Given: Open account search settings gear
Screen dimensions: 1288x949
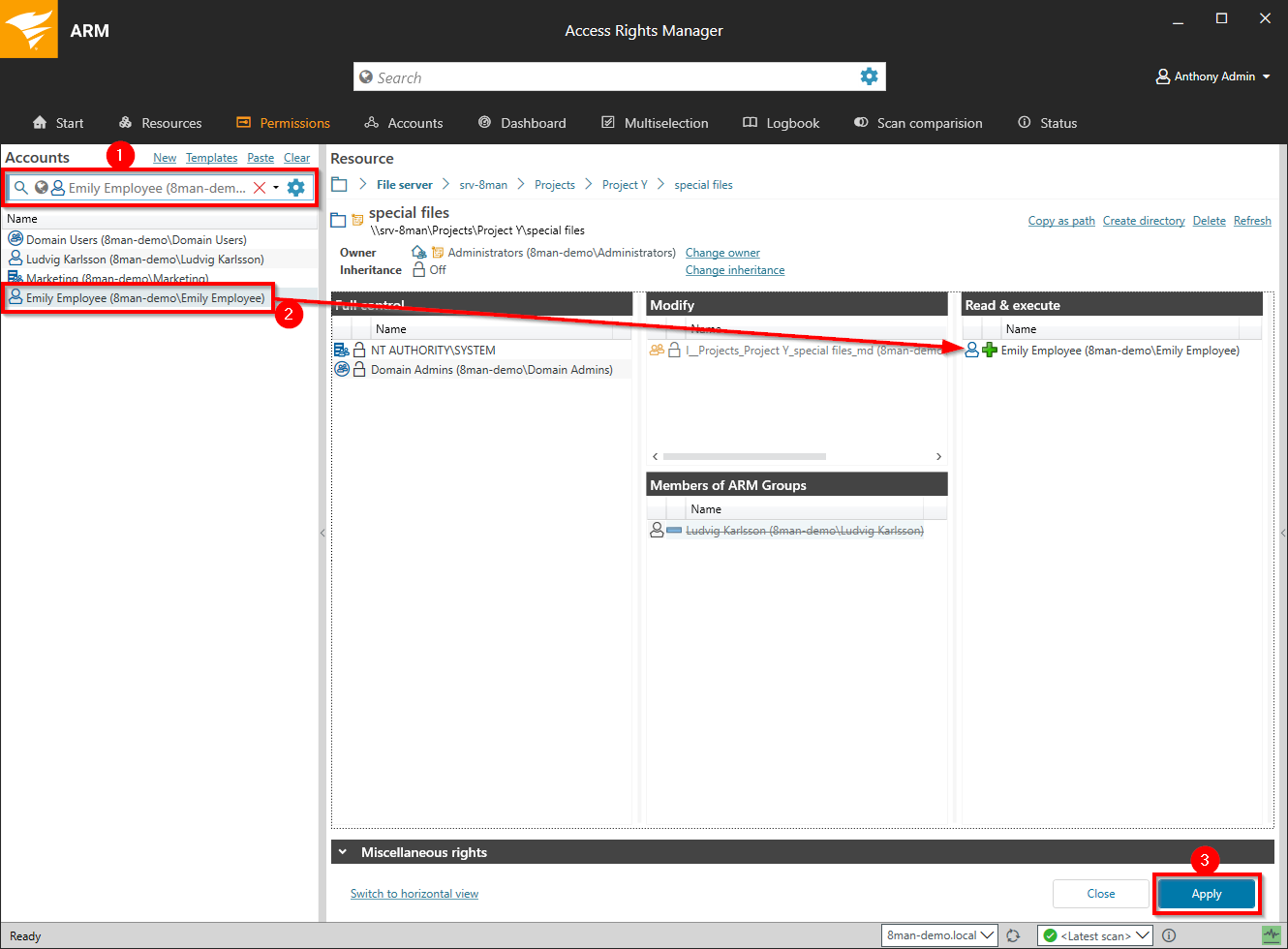Looking at the screenshot, I should 296,188.
